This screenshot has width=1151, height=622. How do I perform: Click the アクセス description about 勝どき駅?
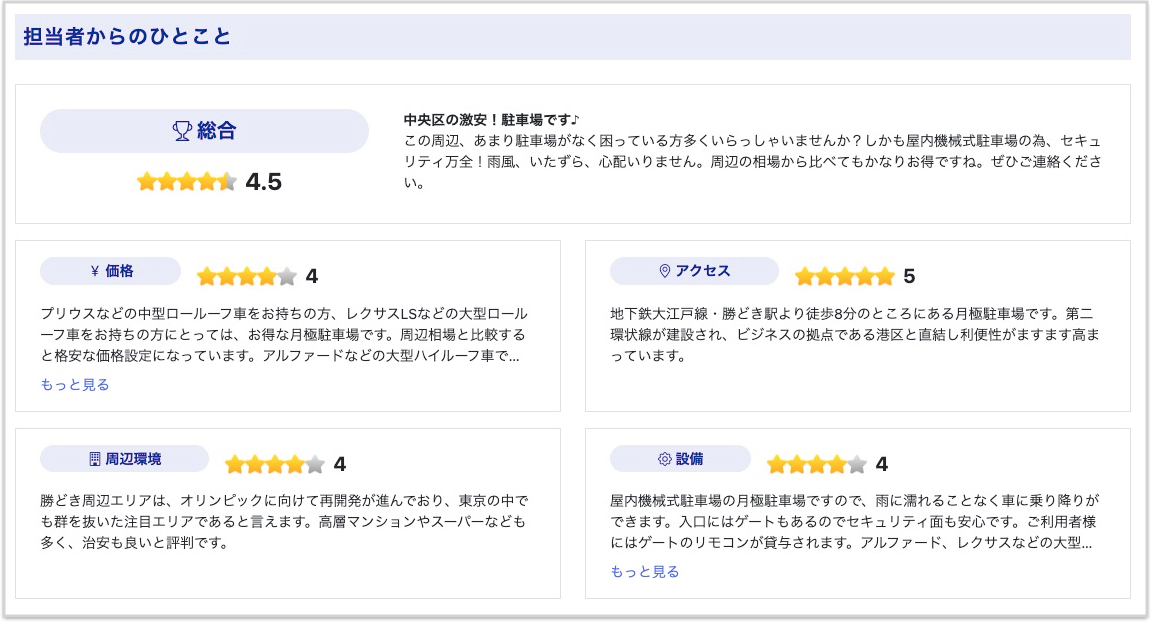[854, 334]
